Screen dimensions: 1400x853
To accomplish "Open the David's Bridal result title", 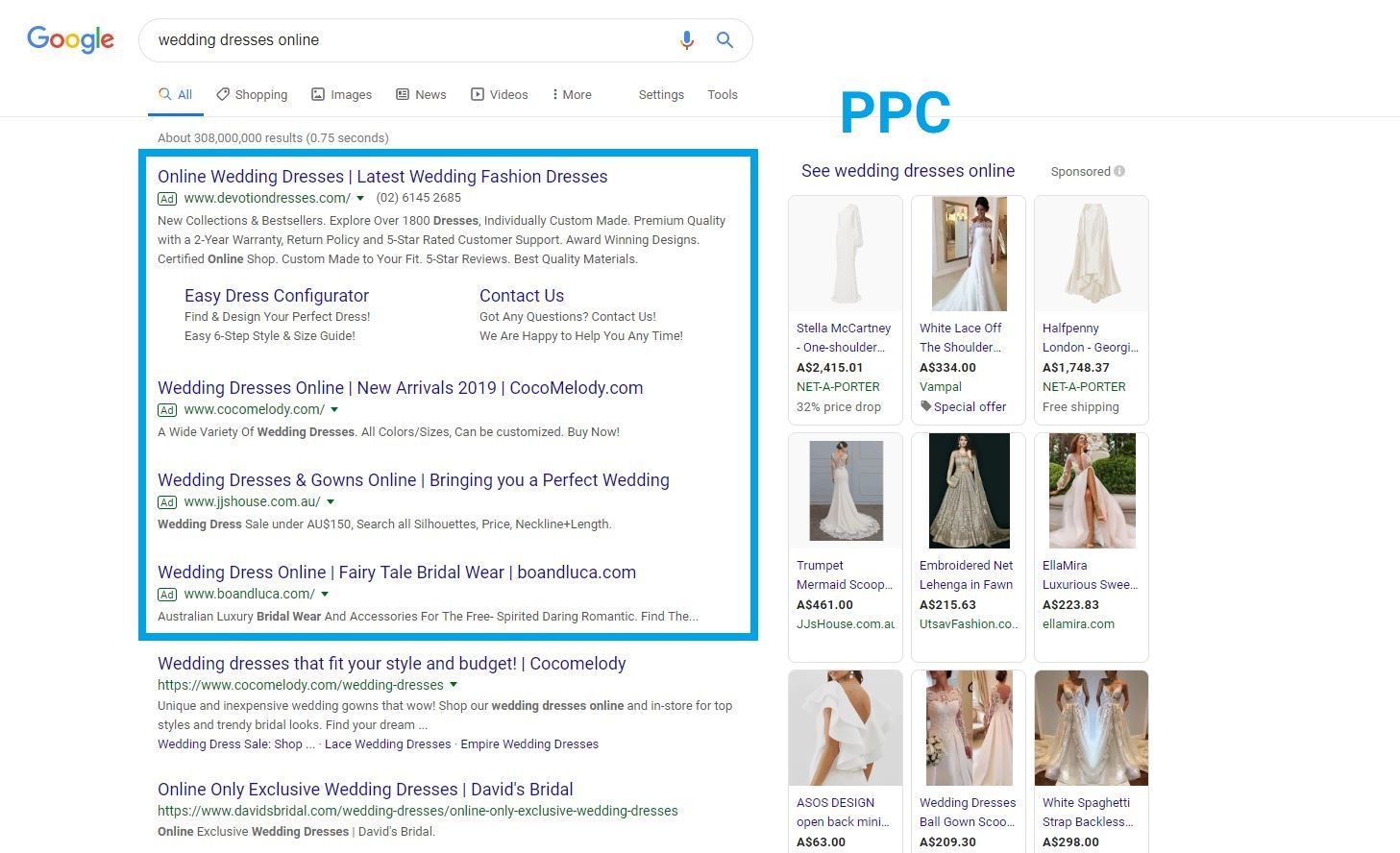I will 365,790.
